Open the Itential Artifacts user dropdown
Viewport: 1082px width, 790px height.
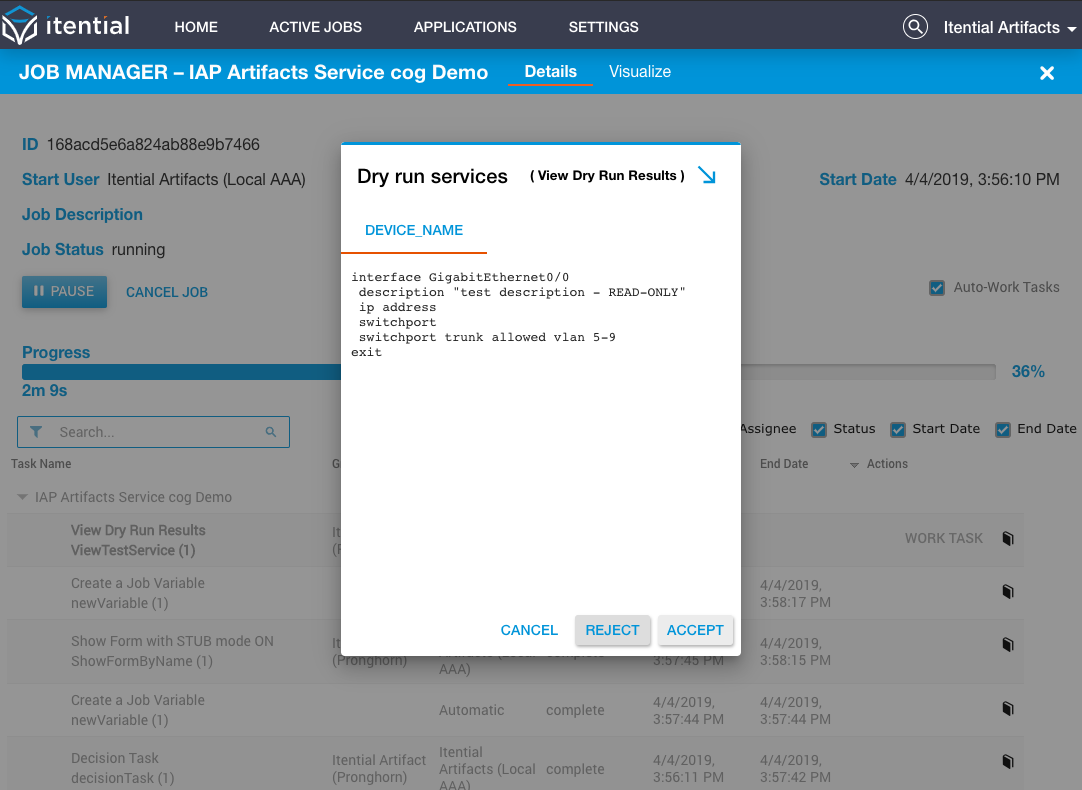point(1009,28)
